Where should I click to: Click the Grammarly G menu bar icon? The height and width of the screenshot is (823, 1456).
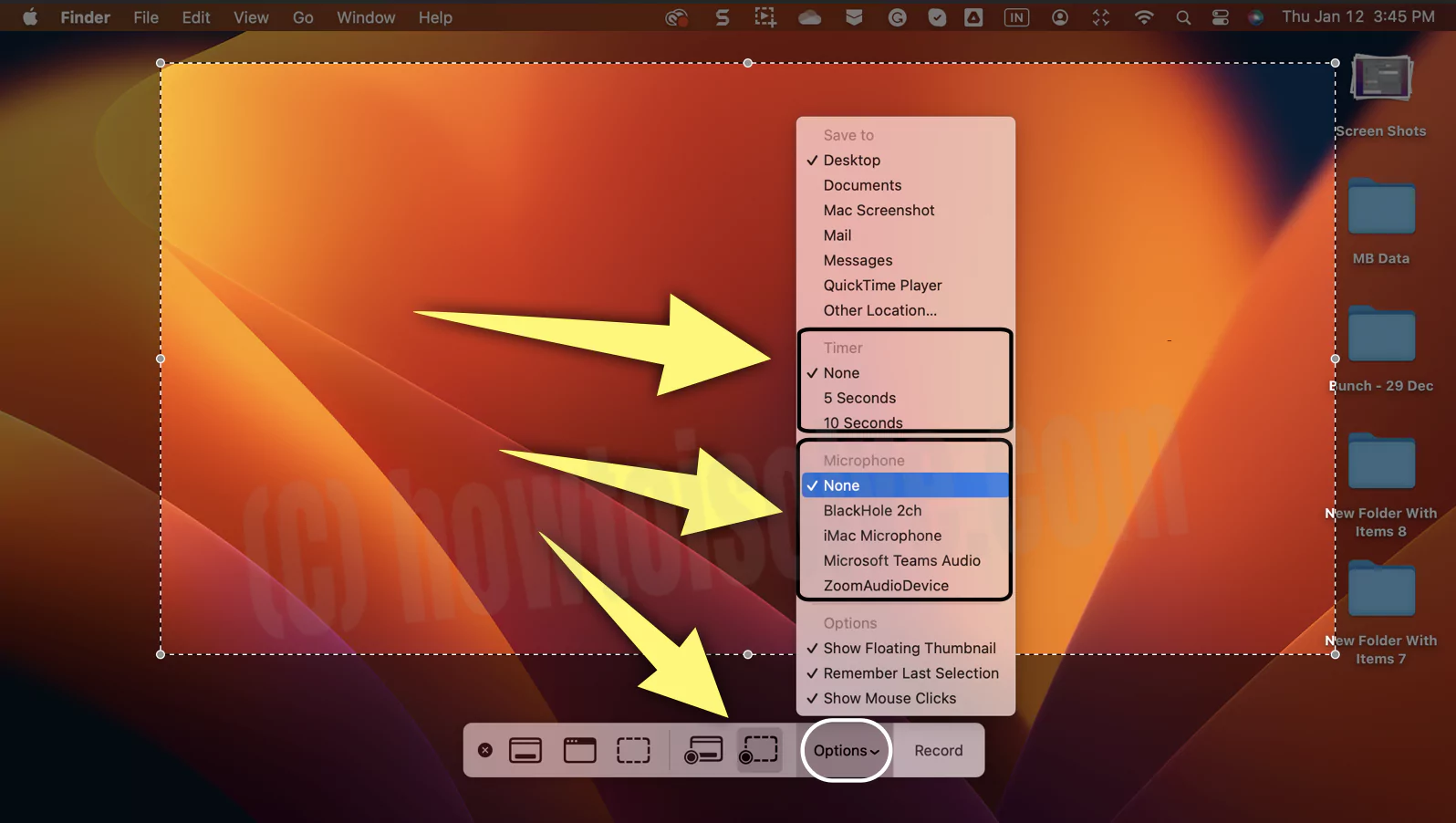click(x=897, y=17)
